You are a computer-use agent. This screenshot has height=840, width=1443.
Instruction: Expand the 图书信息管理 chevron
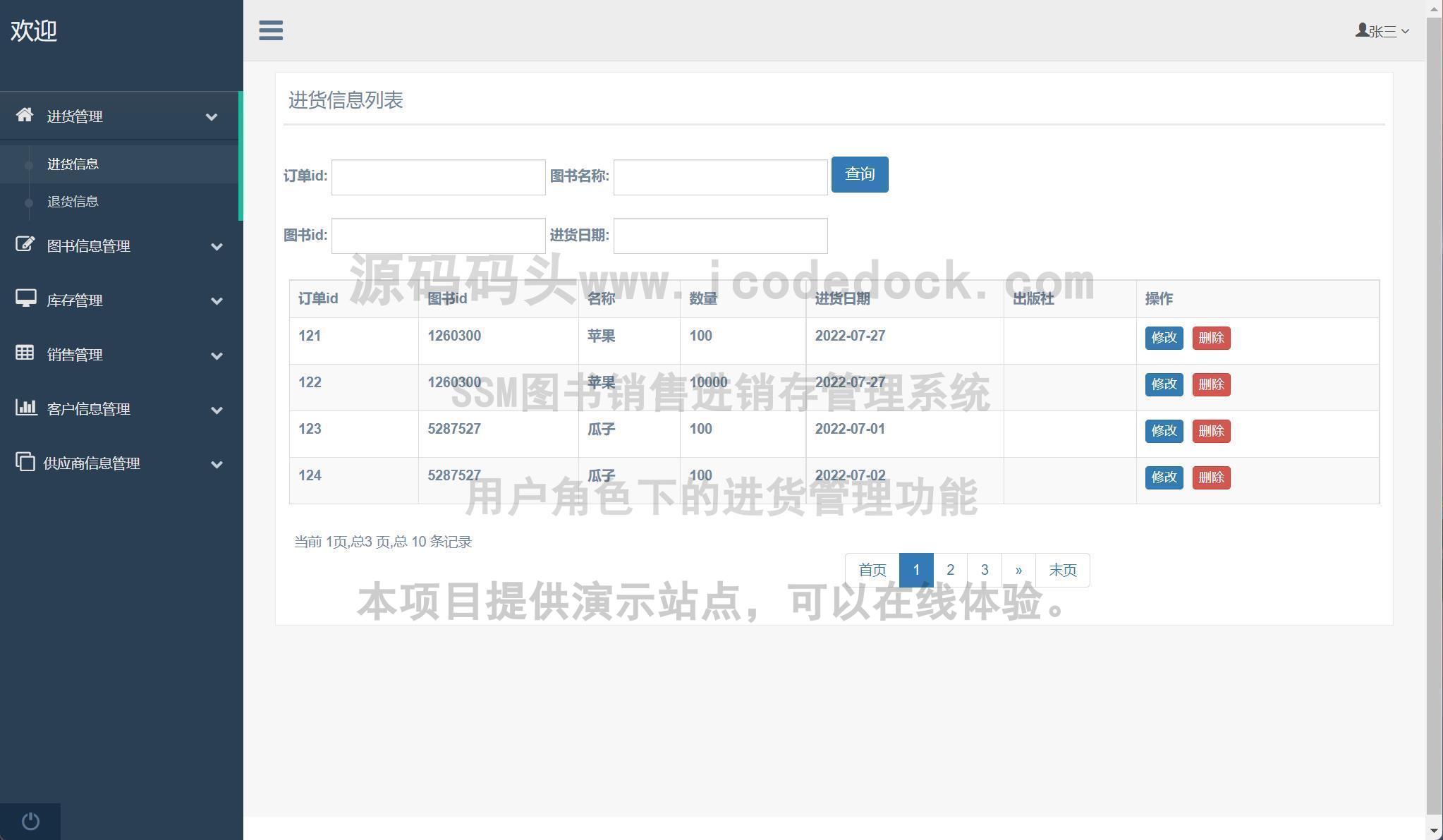217,246
